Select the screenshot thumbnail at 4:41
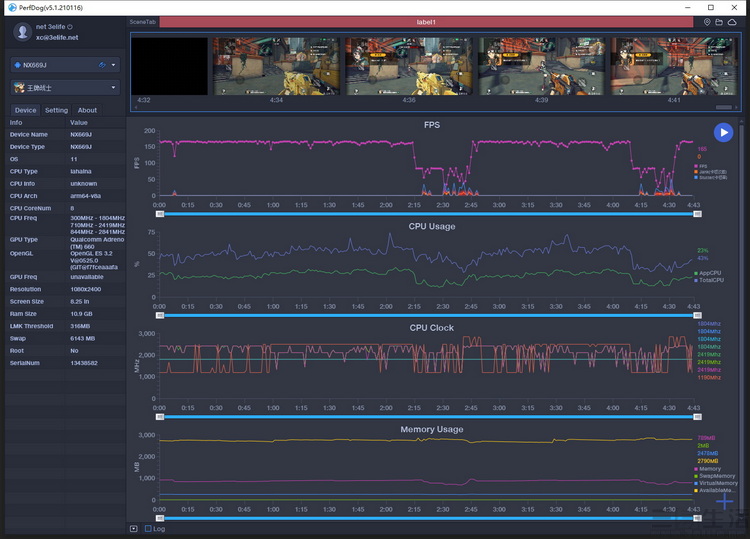The height and width of the screenshot is (539, 750). pos(674,66)
